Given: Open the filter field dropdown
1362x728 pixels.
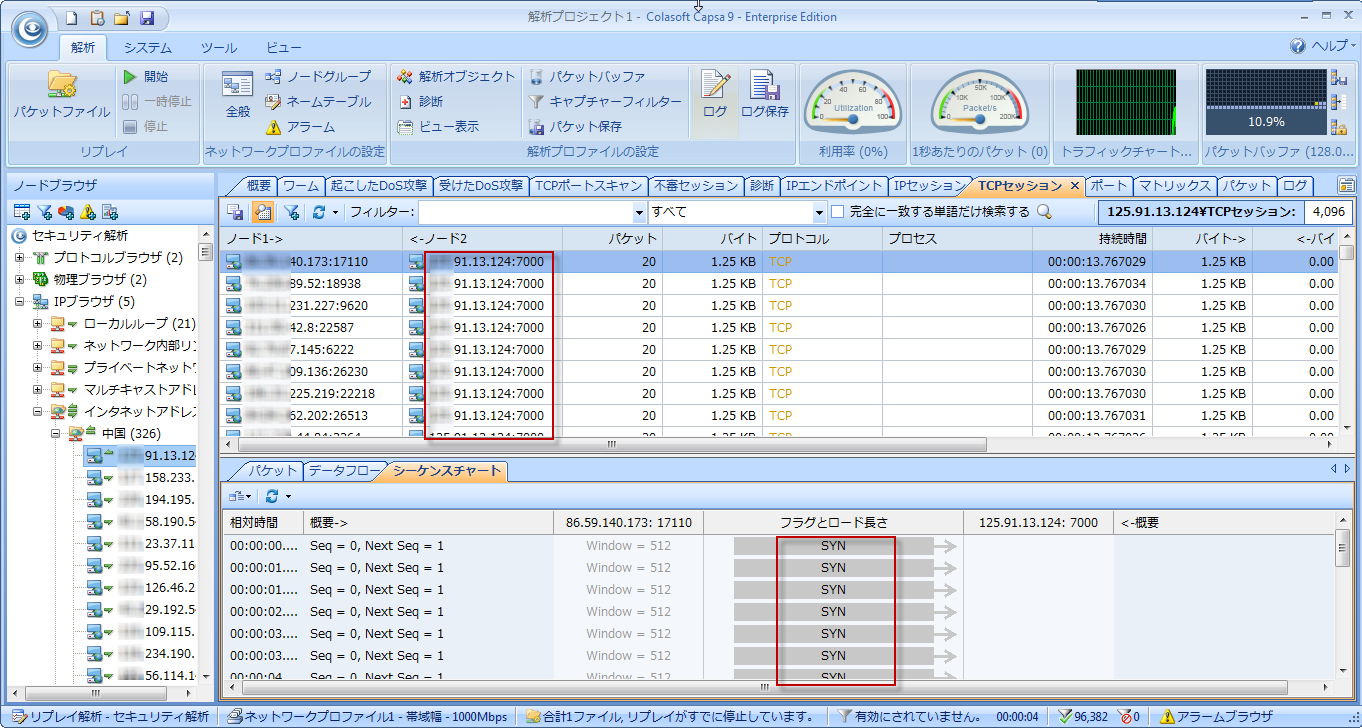Looking at the screenshot, I should [639, 212].
